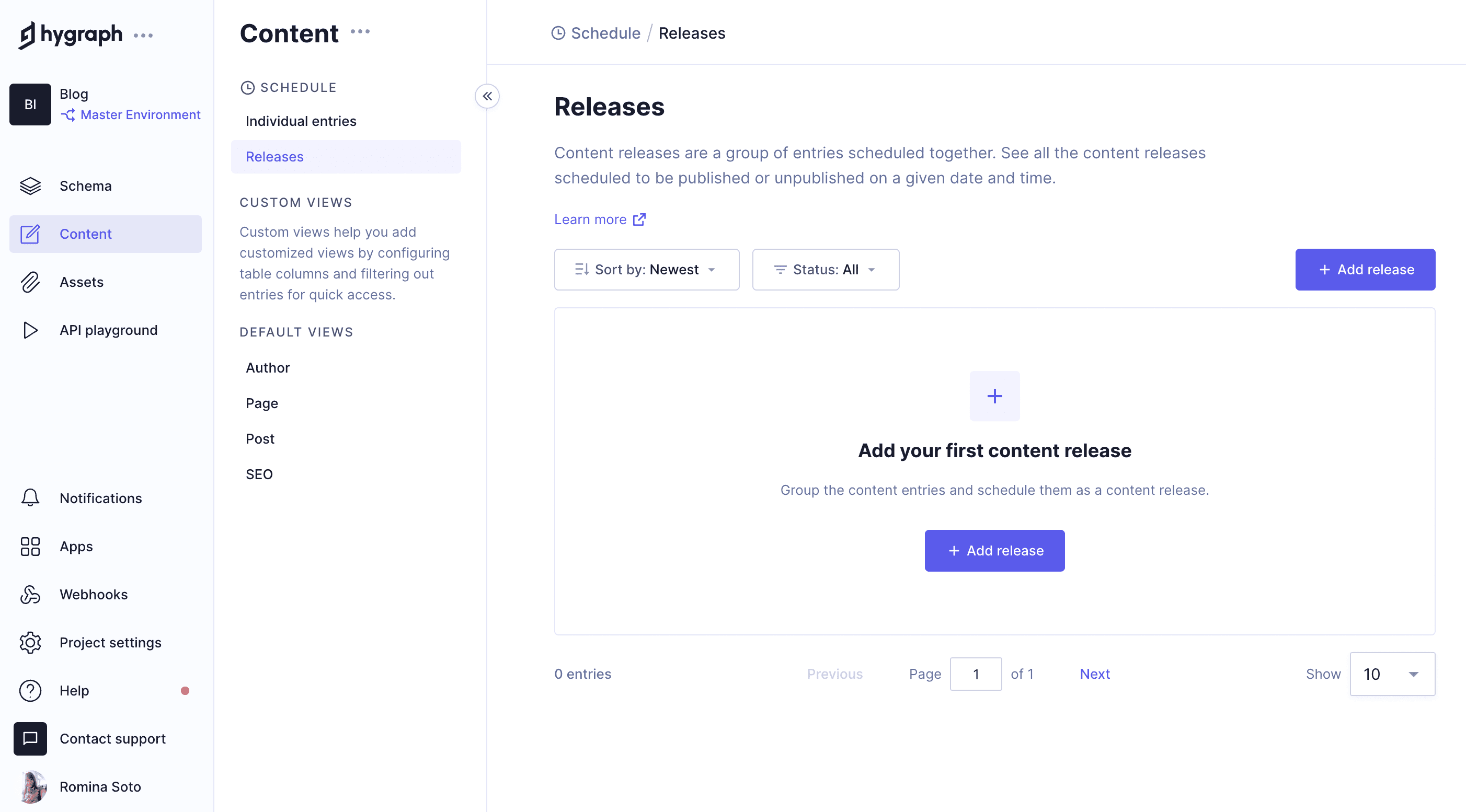Open the Show 10 entries dropdown

click(1392, 674)
